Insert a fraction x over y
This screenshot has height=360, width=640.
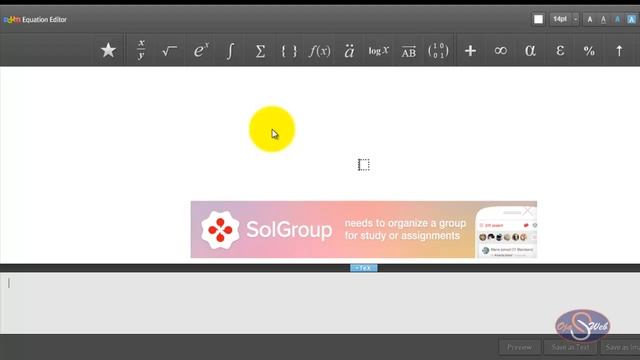(x=141, y=50)
